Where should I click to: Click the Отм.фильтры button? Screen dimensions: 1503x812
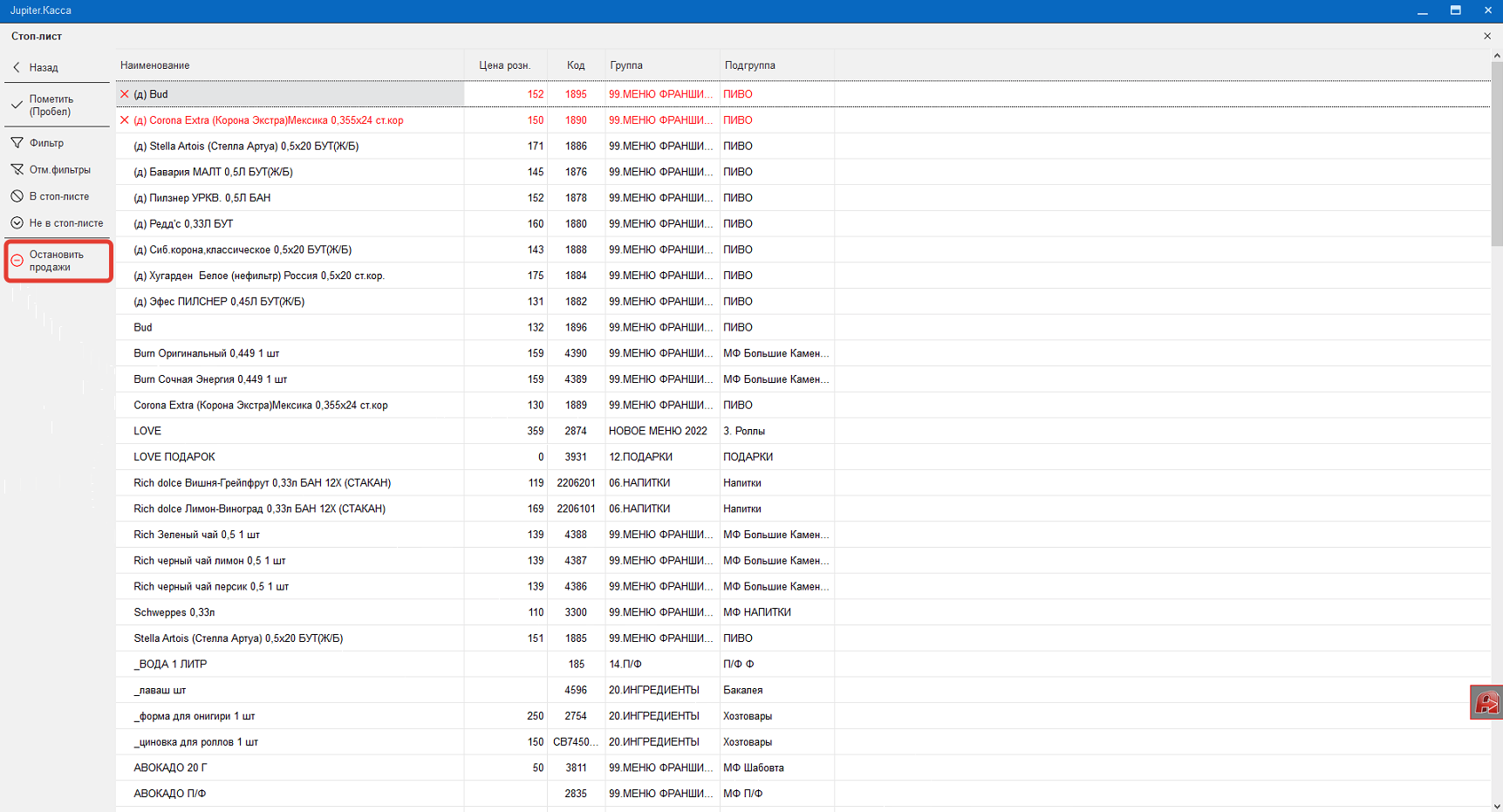(x=58, y=170)
